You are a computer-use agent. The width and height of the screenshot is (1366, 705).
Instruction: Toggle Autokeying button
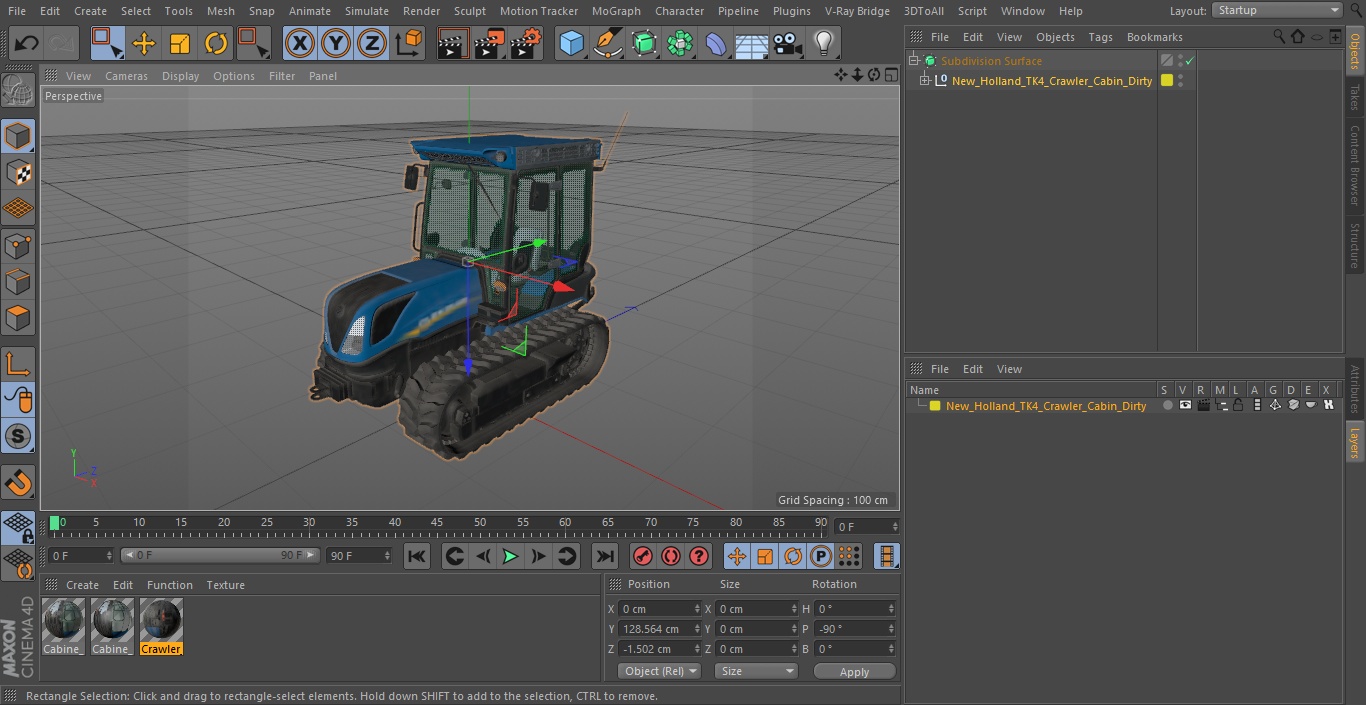point(671,556)
